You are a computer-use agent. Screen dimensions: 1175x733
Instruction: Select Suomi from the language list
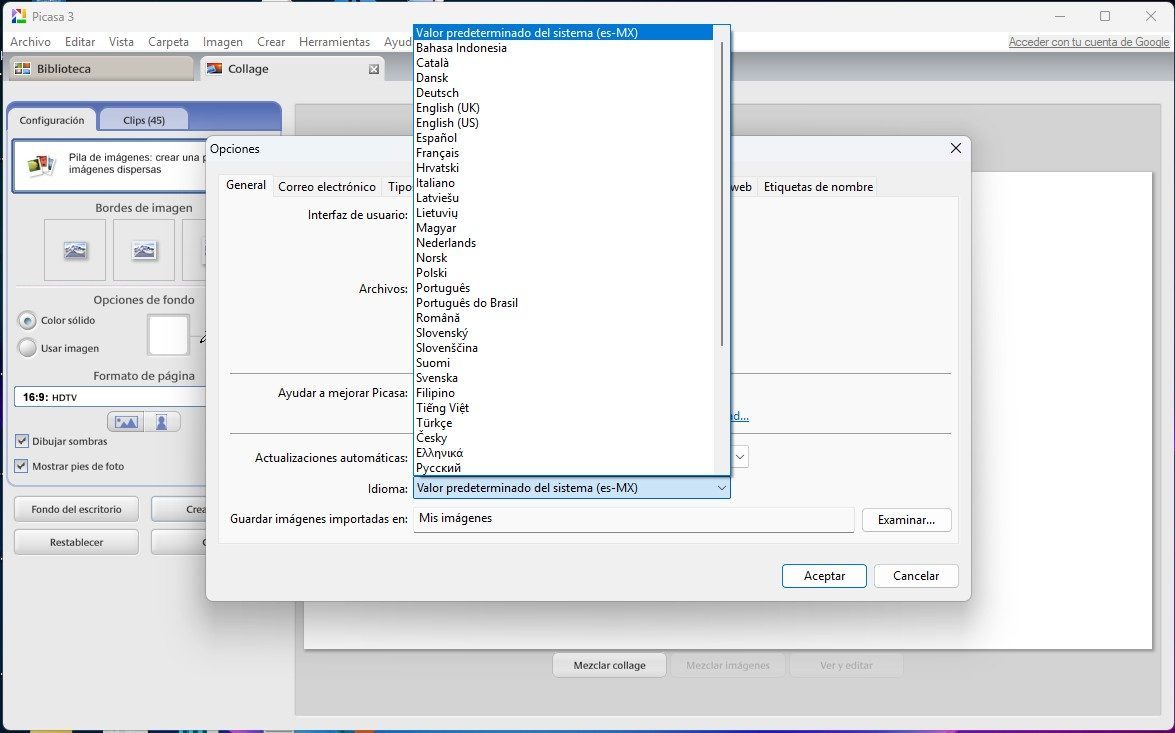pyautogui.click(x=564, y=363)
